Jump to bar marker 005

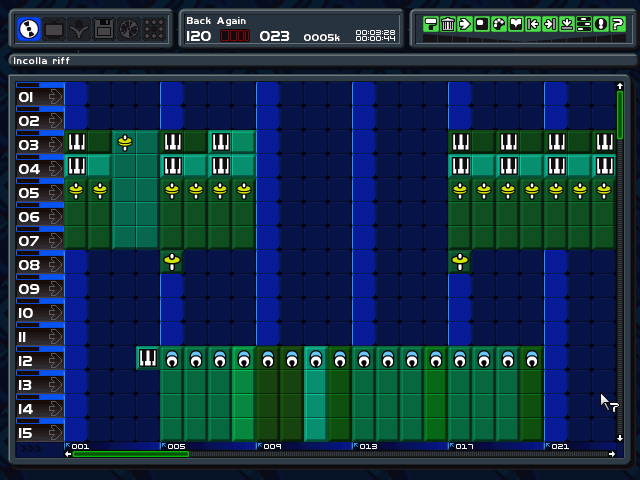pos(173,446)
